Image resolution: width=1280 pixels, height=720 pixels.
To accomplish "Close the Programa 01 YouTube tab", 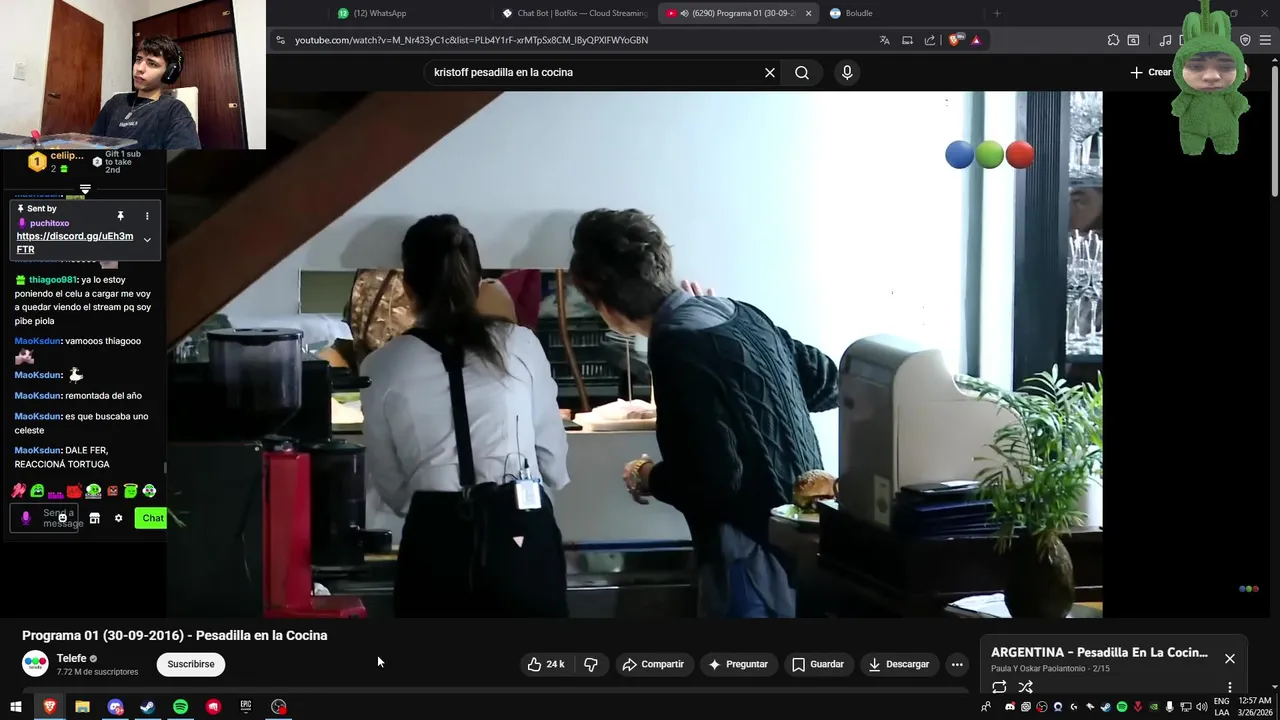I will point(808,13).
